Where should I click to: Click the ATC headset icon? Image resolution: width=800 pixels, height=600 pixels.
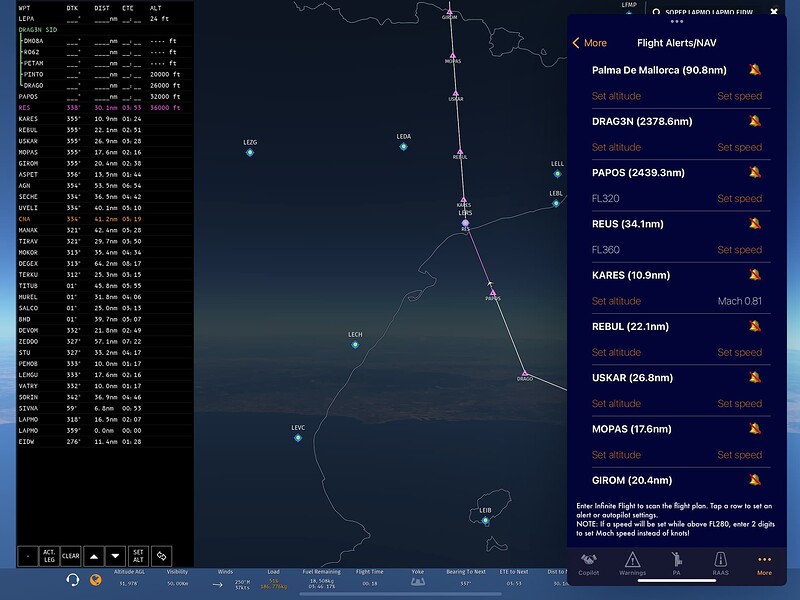point(72,580)
